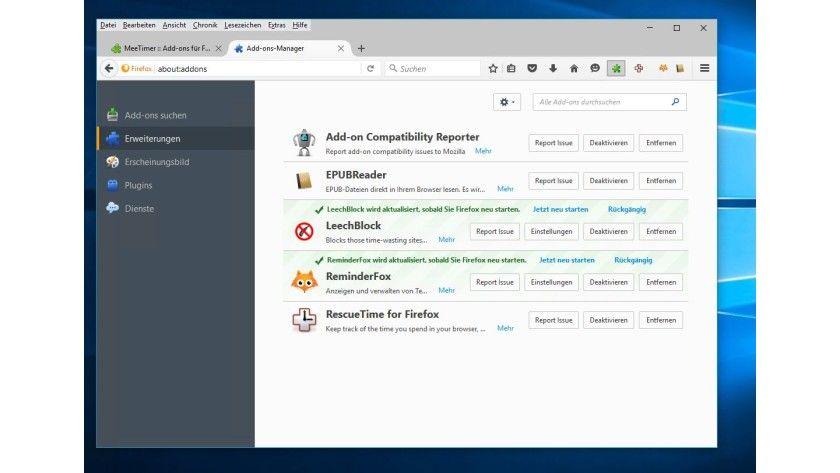Click Jetzt neu starten for LeechBlock
Viewport: 840px width, 473px height.
(560, 209)
